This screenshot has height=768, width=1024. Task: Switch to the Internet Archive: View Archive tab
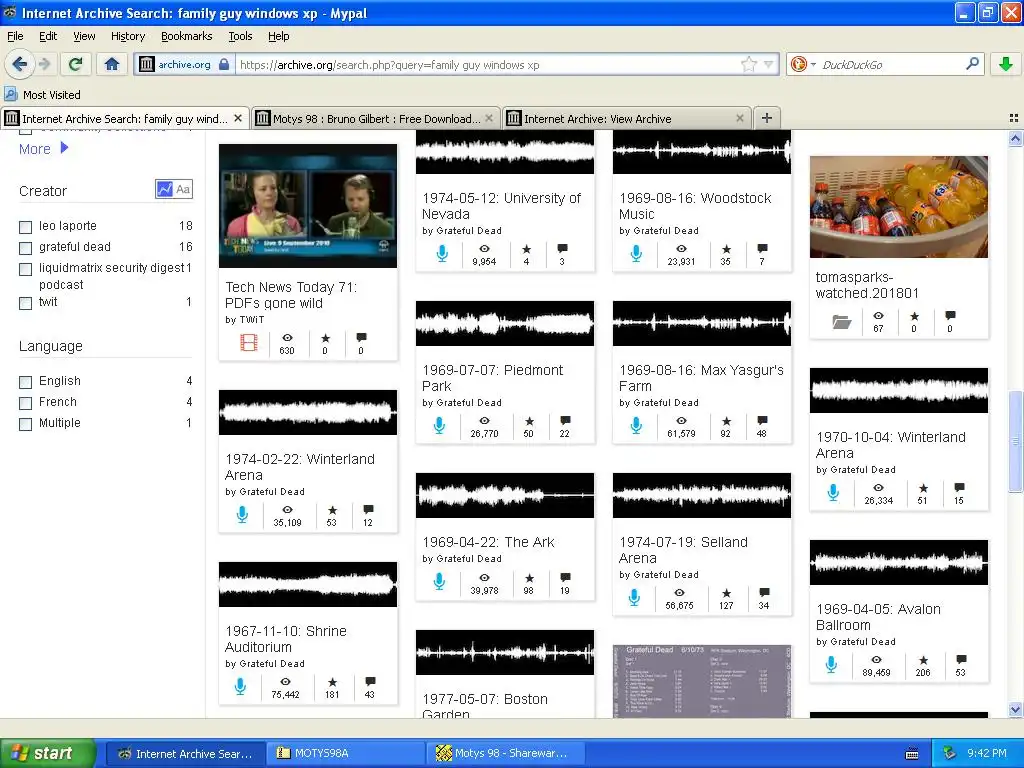[627, 118]
